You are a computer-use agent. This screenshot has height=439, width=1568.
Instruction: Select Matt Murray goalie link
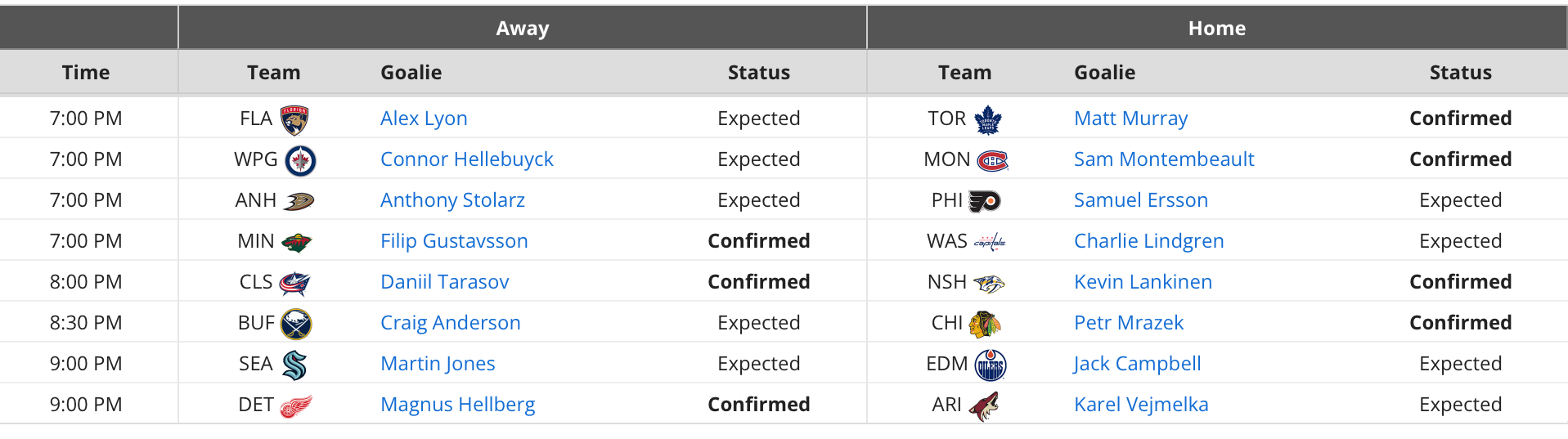point(1130,119)
